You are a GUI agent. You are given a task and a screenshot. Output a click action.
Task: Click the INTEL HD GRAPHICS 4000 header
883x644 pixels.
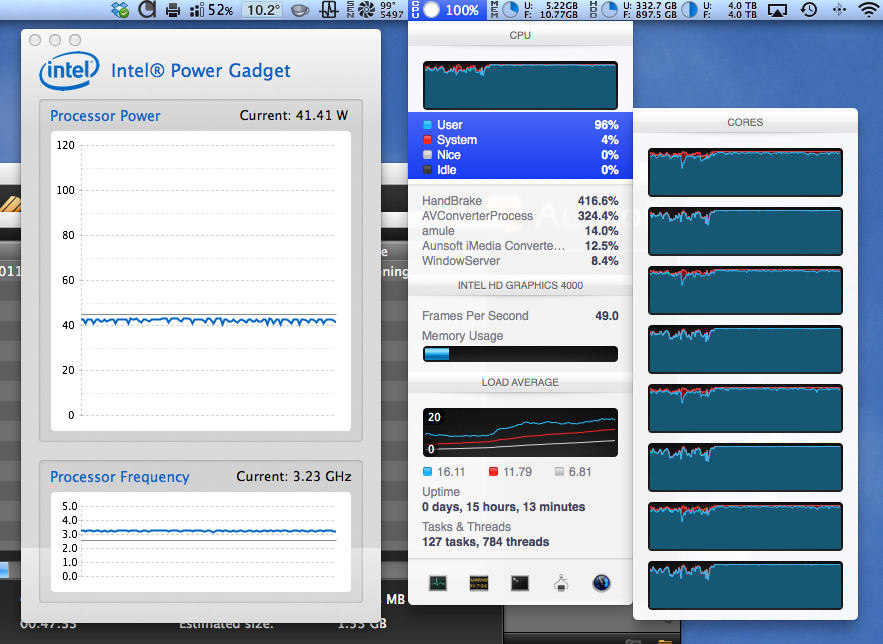pyautogui.click(x=520, y=285)
